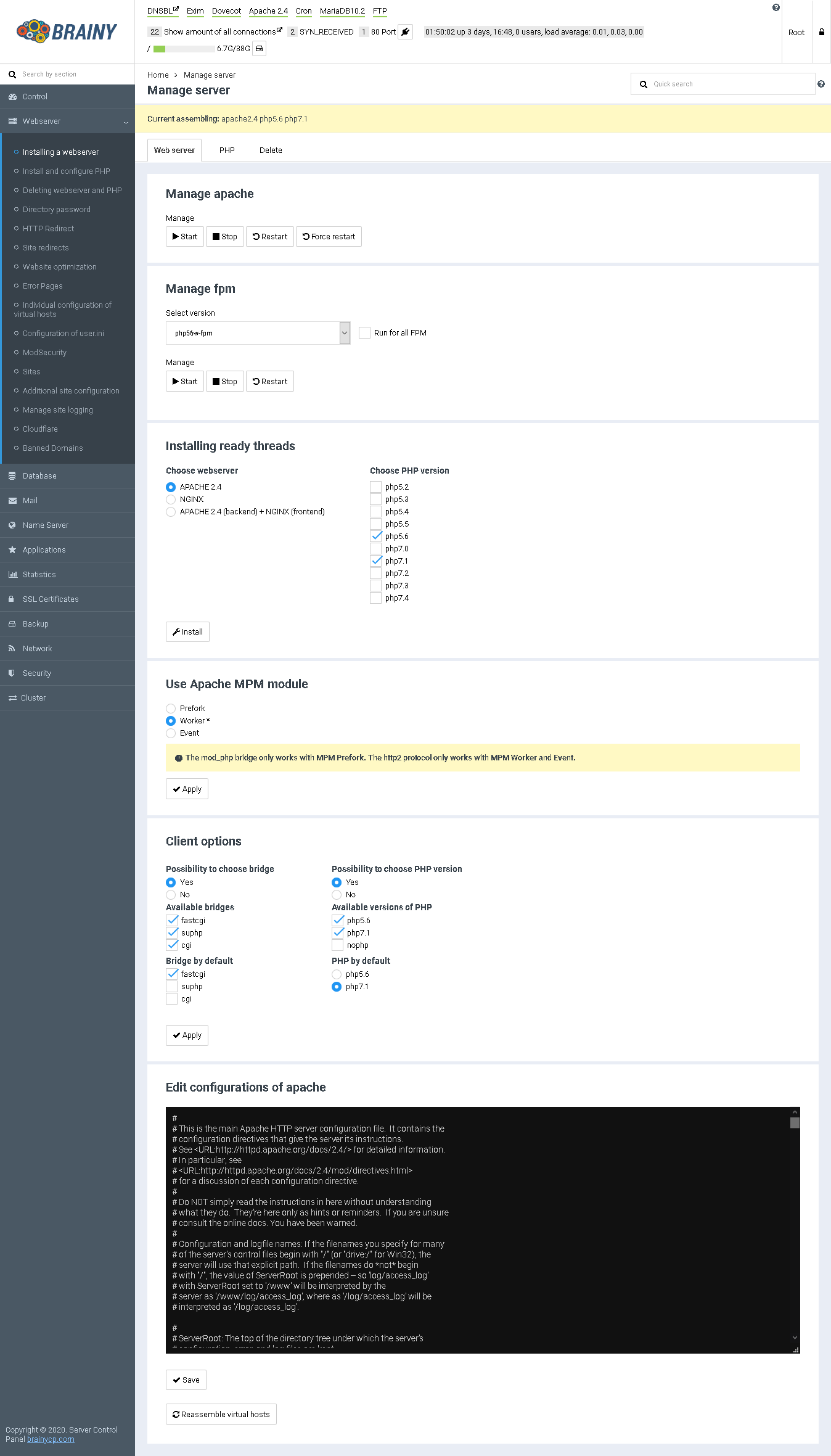This screenshot has width=831, height=1456.
Task: Open the SSL Certificates sidebar section
Action: (67, 599)
